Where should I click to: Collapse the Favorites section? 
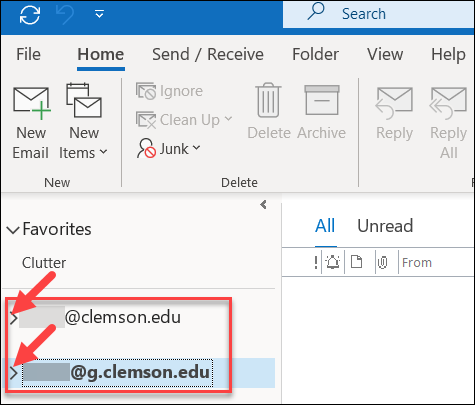coord(13,230)
